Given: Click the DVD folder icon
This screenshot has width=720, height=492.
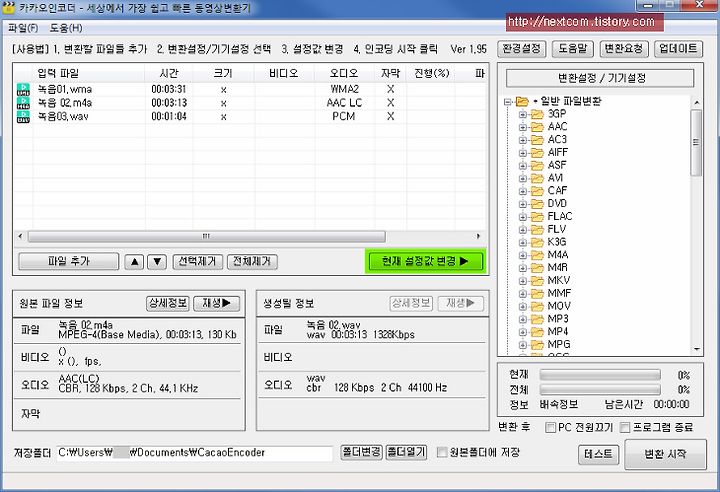Looking at the screenshot, I should click(537, 204).
